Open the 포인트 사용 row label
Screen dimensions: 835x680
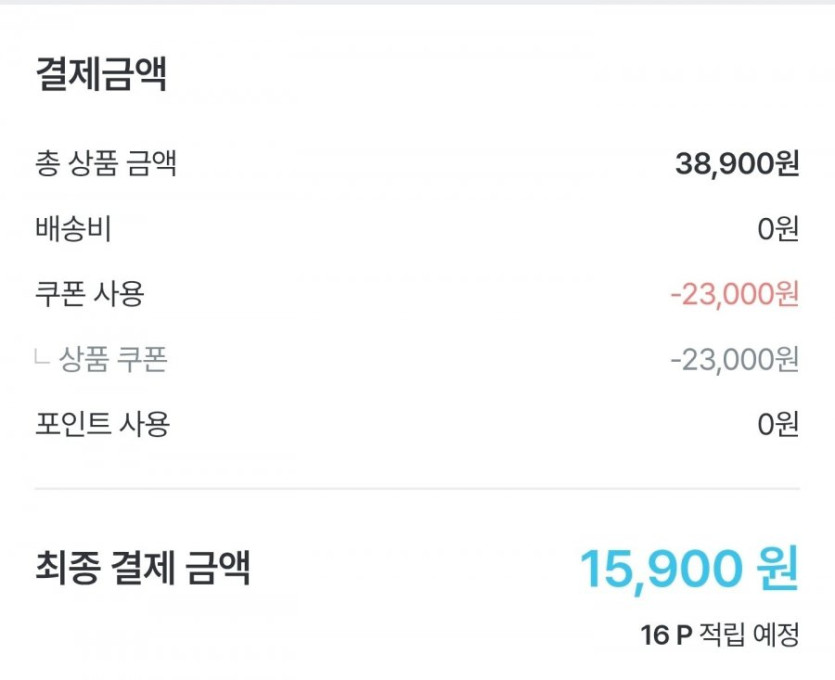[103, 424]
